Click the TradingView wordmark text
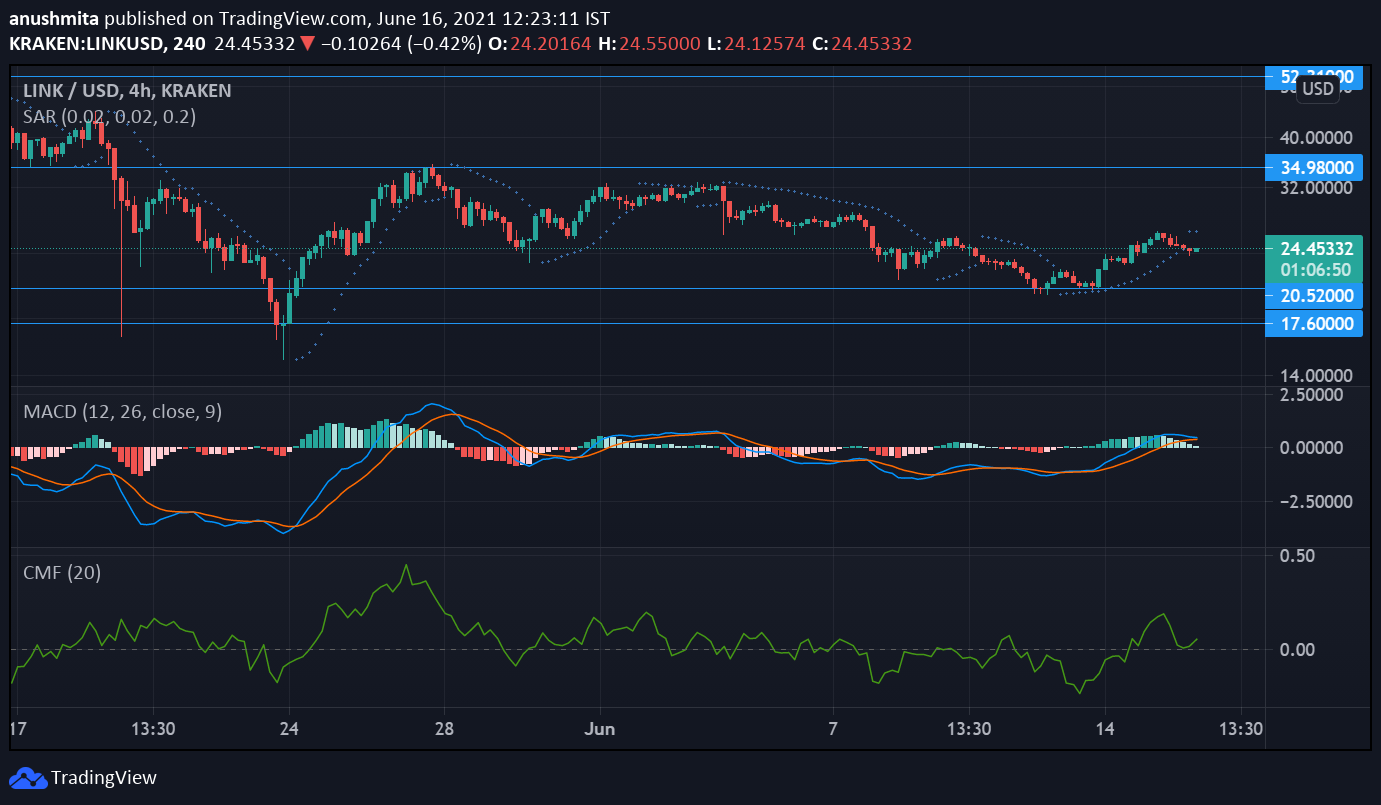Screen dimensions: 1381x805 104,778
